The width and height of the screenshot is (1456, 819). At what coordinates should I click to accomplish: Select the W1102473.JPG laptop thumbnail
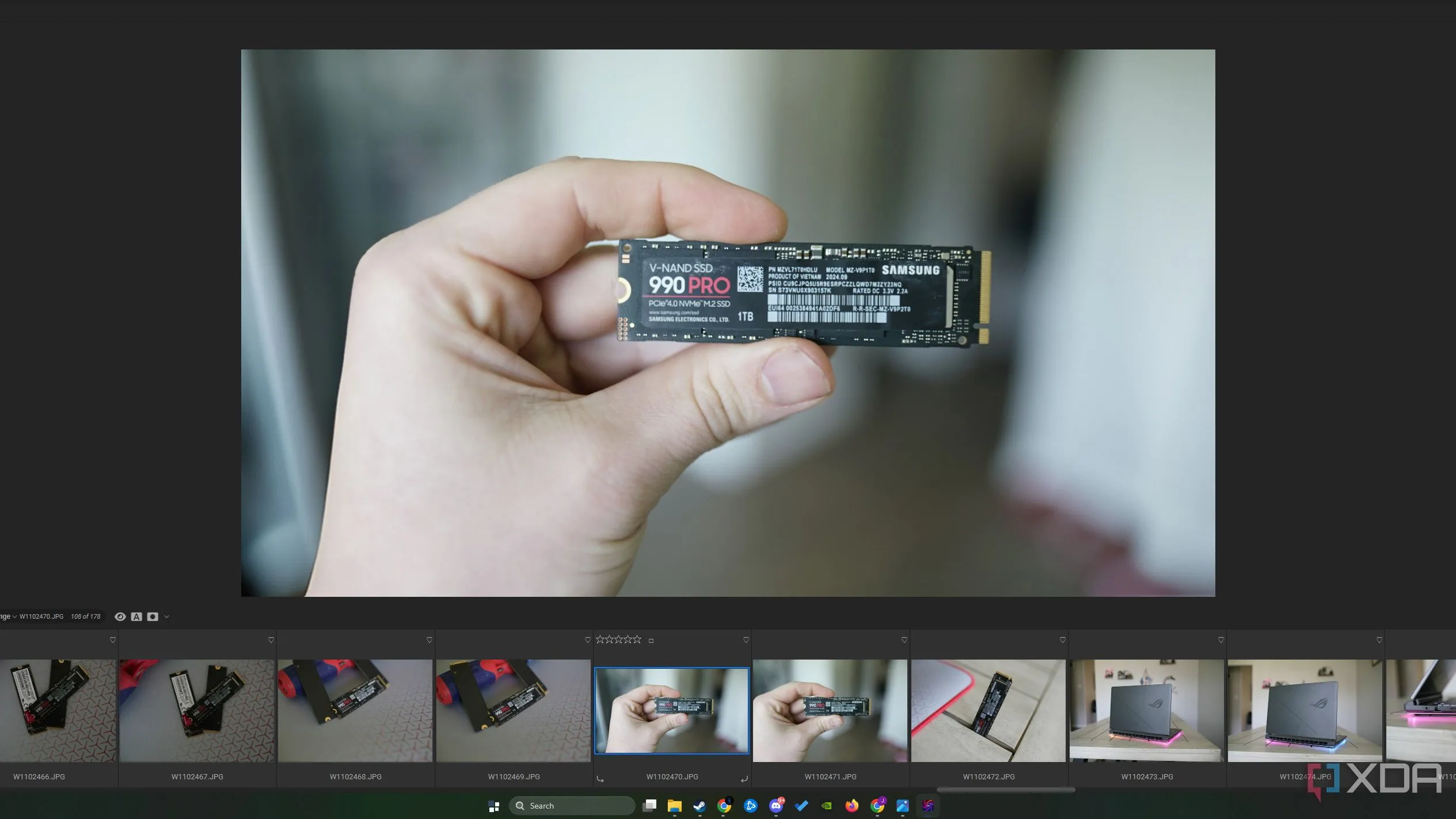tap(1147, 711)
